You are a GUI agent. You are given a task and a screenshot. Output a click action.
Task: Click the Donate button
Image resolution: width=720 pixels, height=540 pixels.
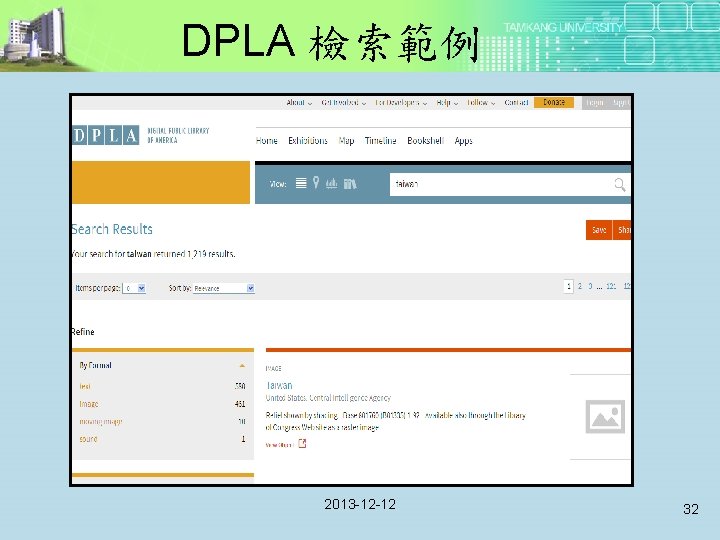(554, 102)
